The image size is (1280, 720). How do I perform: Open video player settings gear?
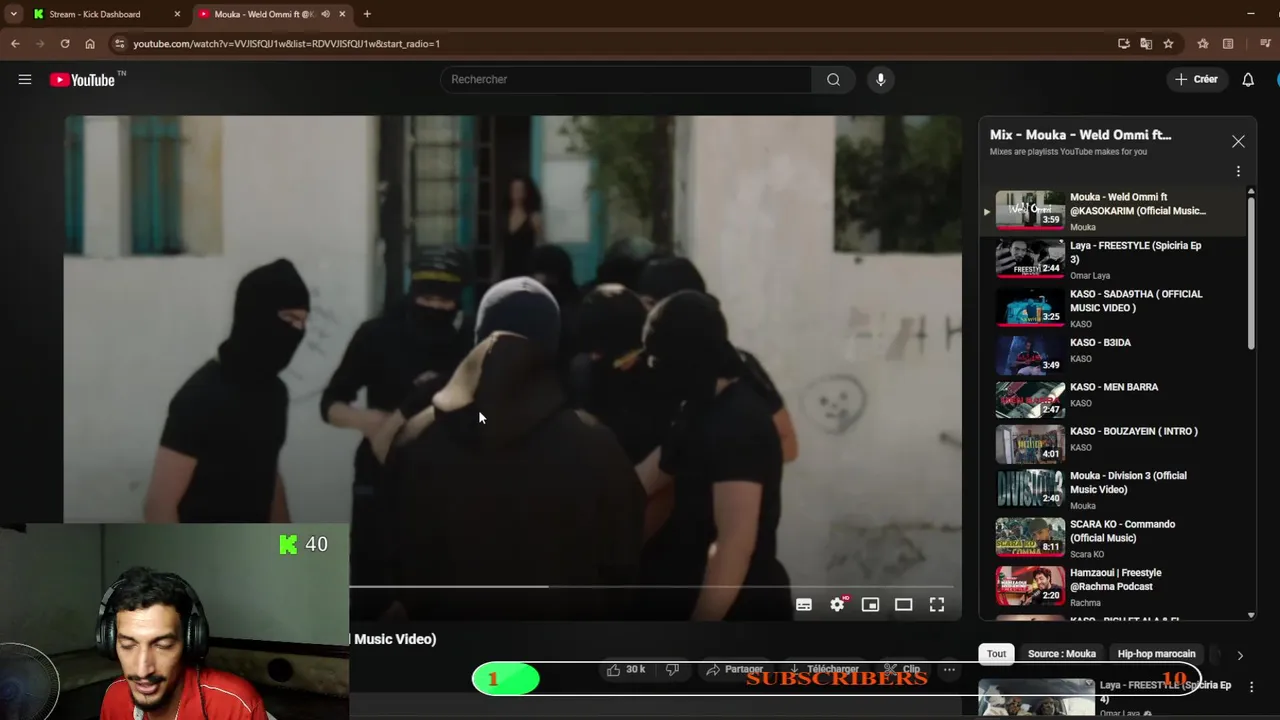(838, 604)
